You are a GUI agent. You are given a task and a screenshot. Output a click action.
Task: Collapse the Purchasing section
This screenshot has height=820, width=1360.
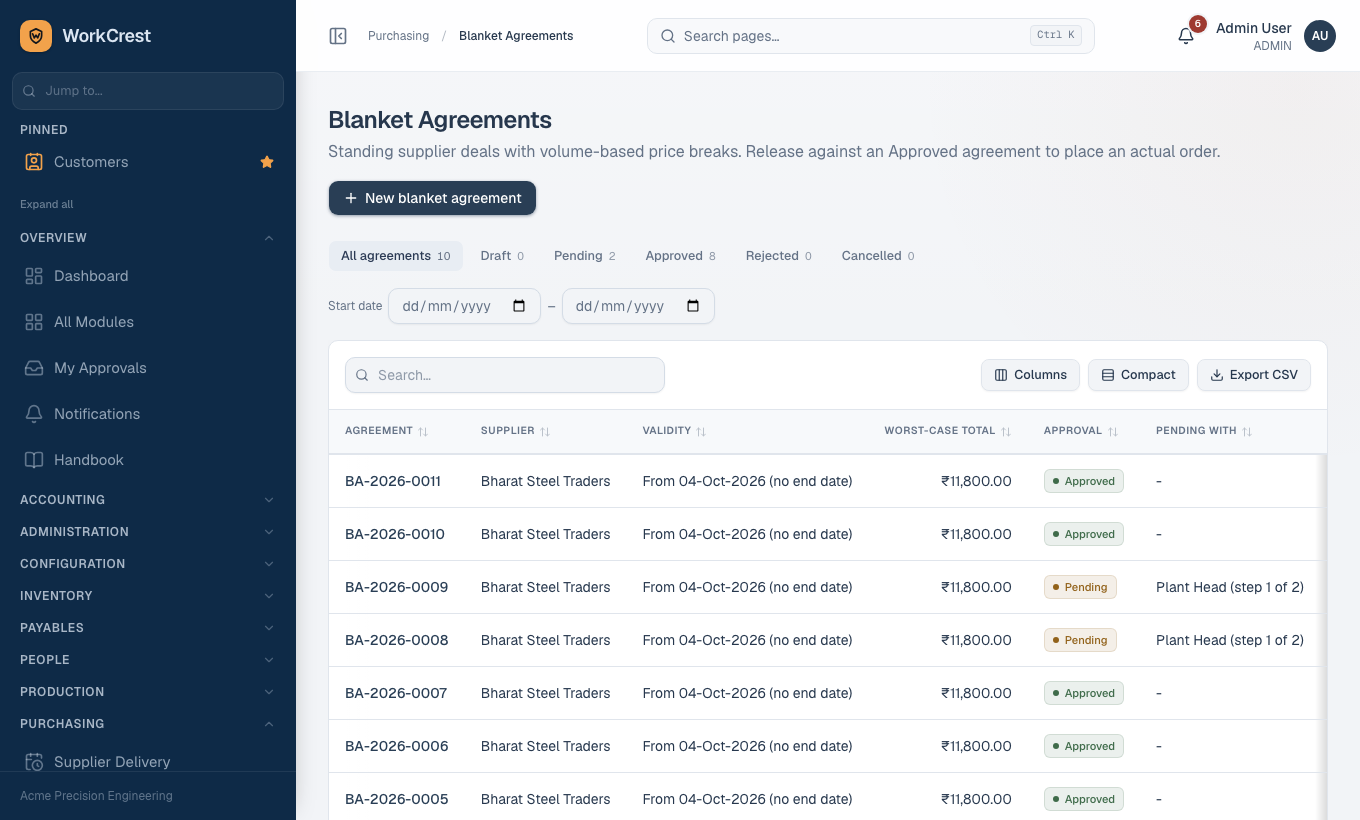coord(148,724)
